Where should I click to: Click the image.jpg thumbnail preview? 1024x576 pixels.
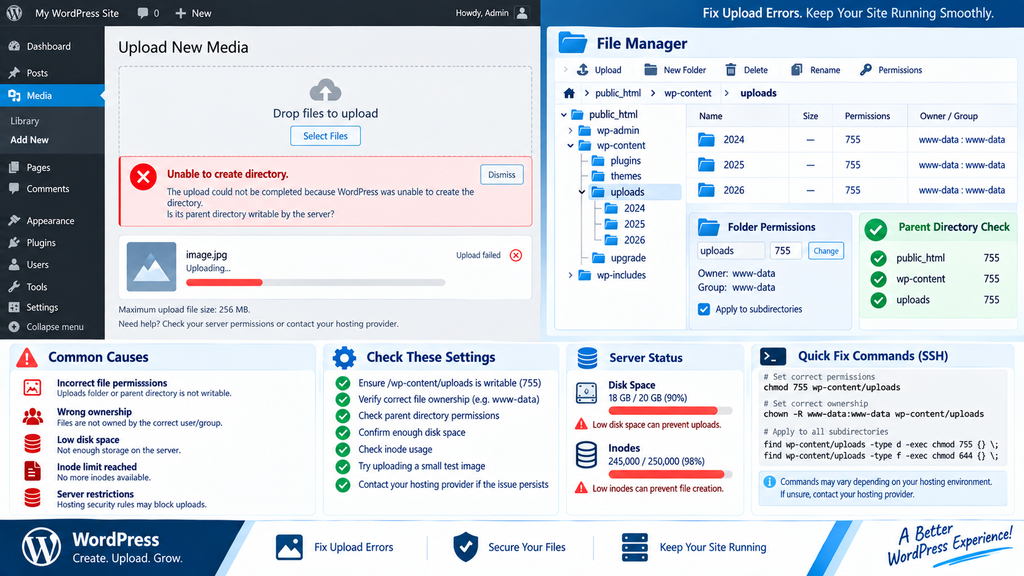(x=152, y=266)
